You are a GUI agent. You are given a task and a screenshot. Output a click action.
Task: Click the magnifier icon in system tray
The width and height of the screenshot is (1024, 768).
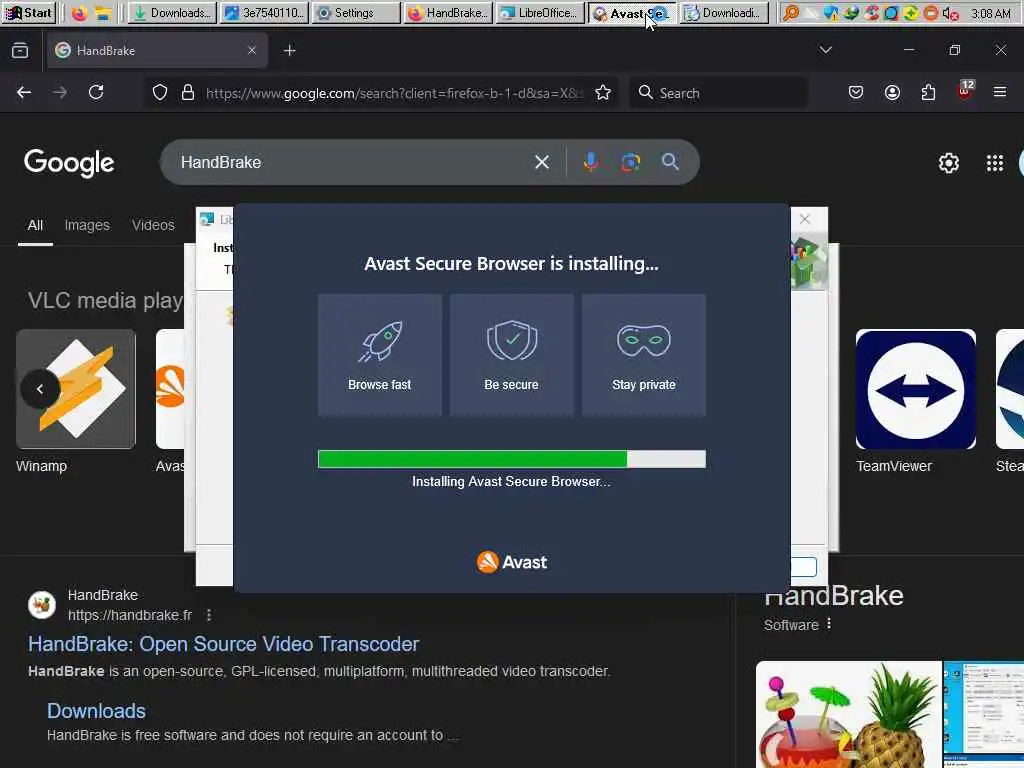click(x=790, y=13)
